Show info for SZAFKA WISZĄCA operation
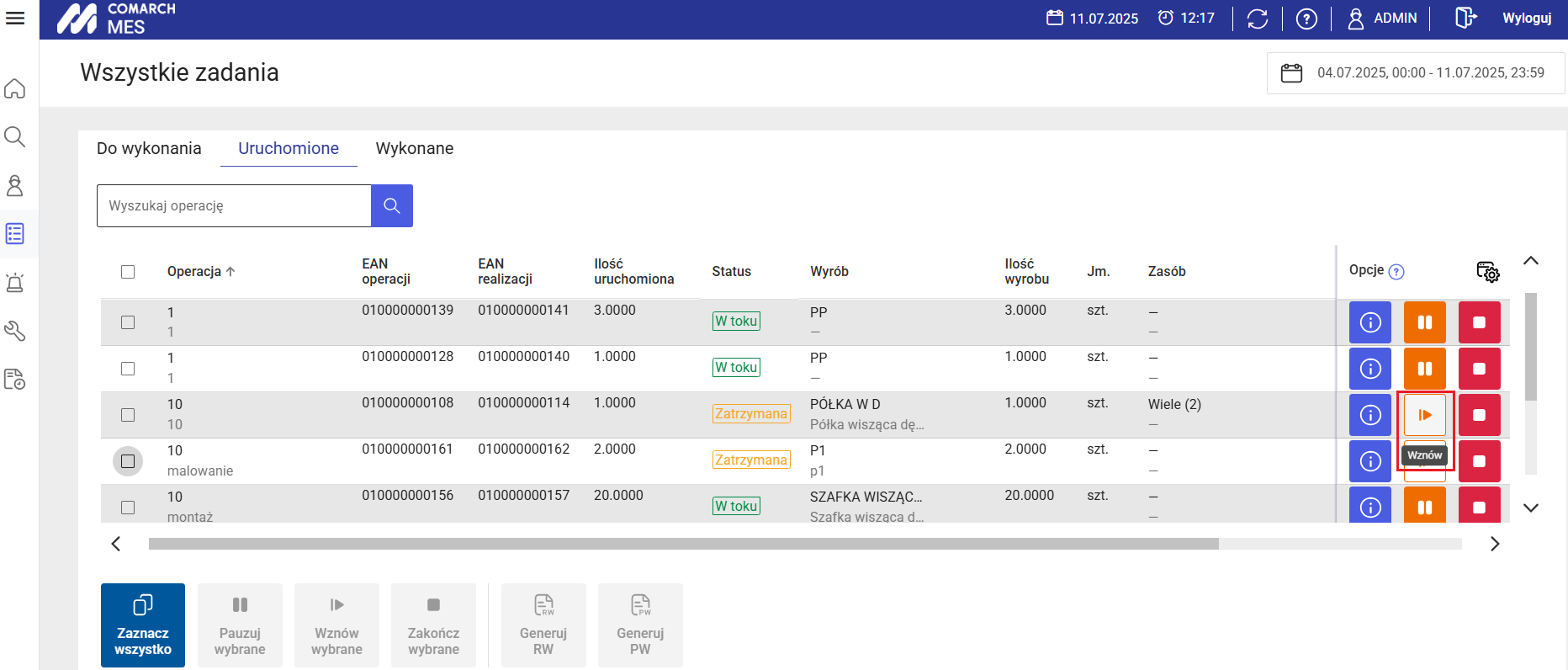 1369,507
